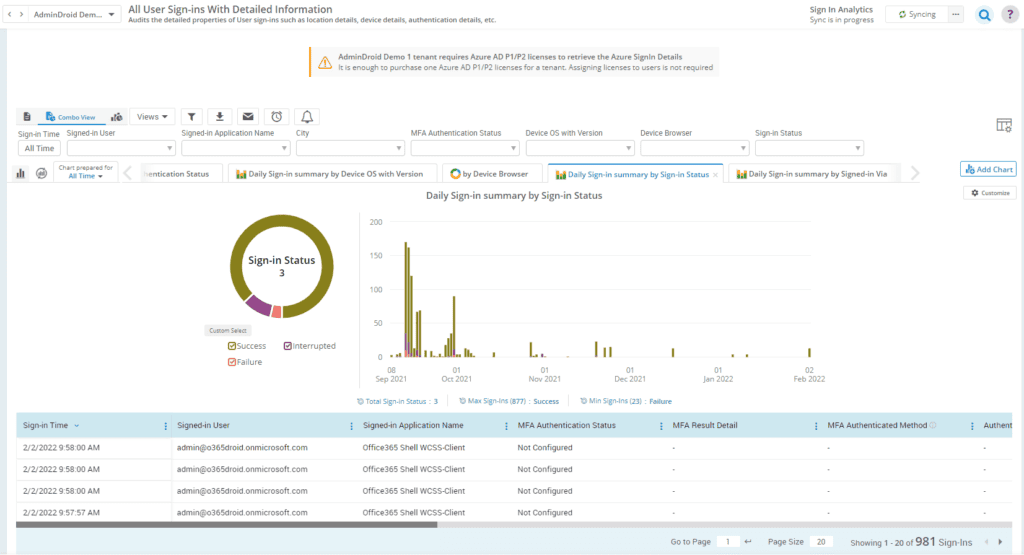This screenshot has width=1024, height=555.
Task: Open the tenant selector AdminDroid Demo dropdown
Action: [74, 14]
